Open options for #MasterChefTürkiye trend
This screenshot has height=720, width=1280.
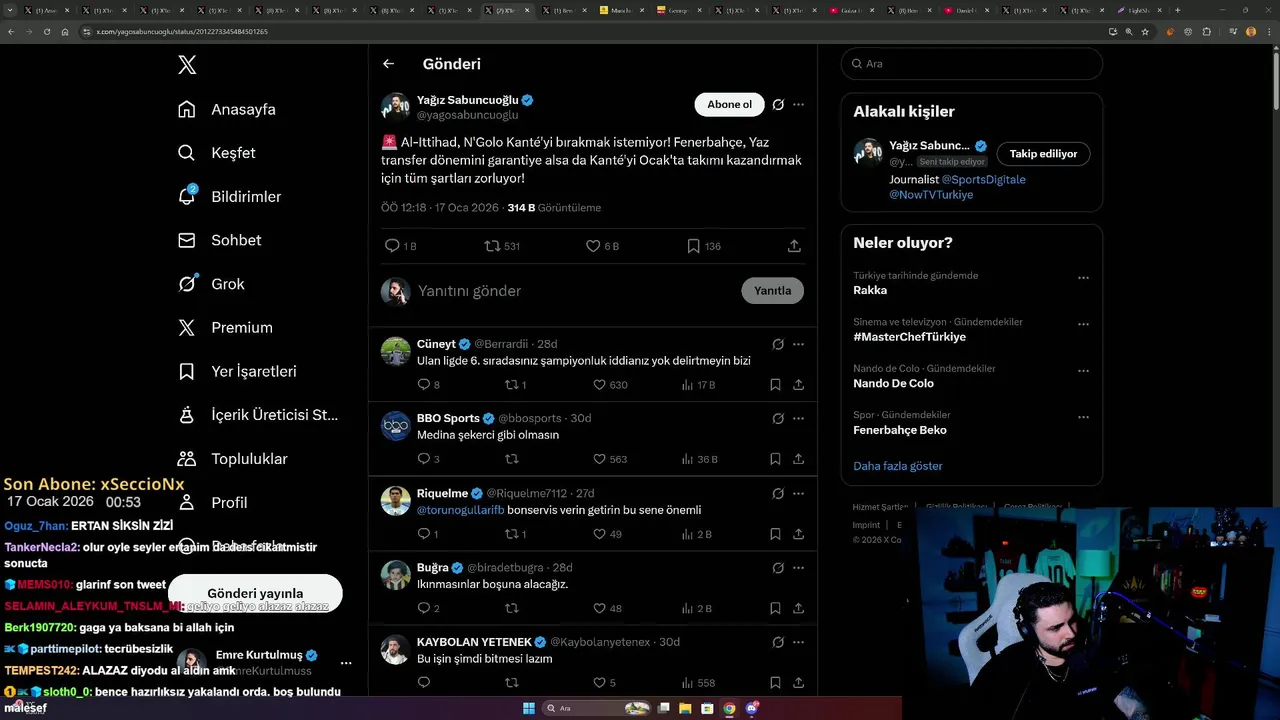click(1083, 324)
